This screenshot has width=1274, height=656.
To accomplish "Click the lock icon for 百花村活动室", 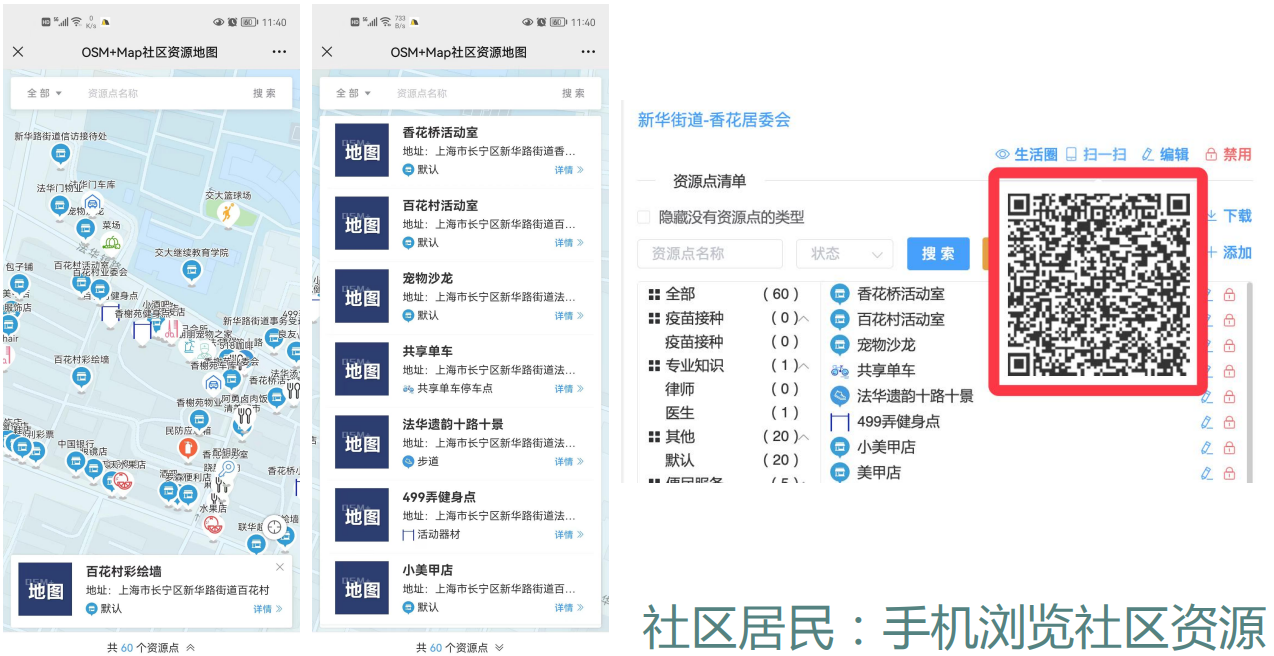I will (x=1229, y=320).
